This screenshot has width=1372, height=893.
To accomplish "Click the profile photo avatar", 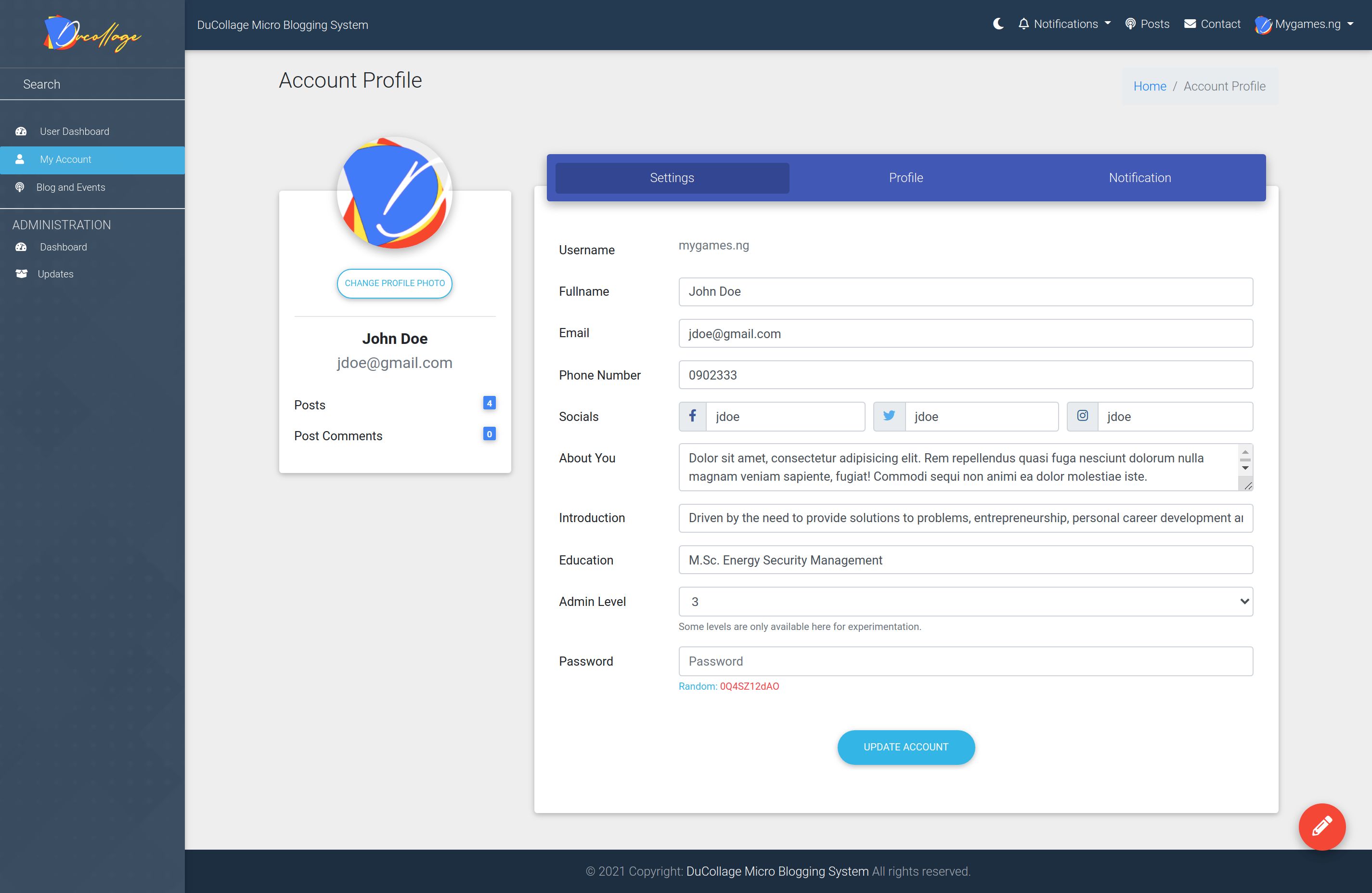I will [395, 194].
